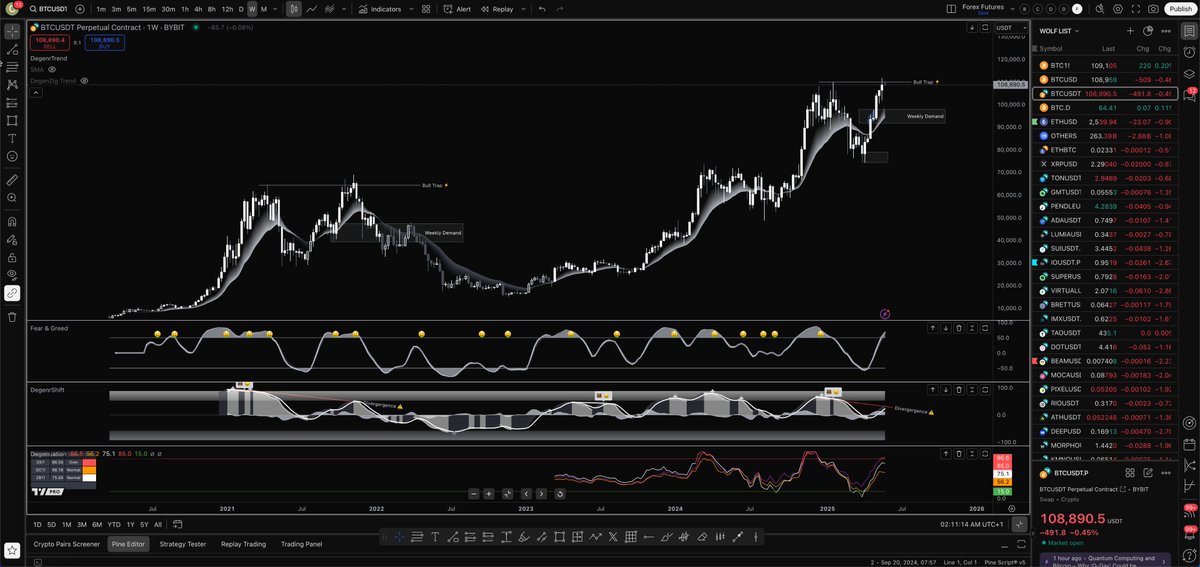Zoom out chart with minus button
This screenshot has height=567, width=1200.
pyautogui.click(x=475, y=493)
